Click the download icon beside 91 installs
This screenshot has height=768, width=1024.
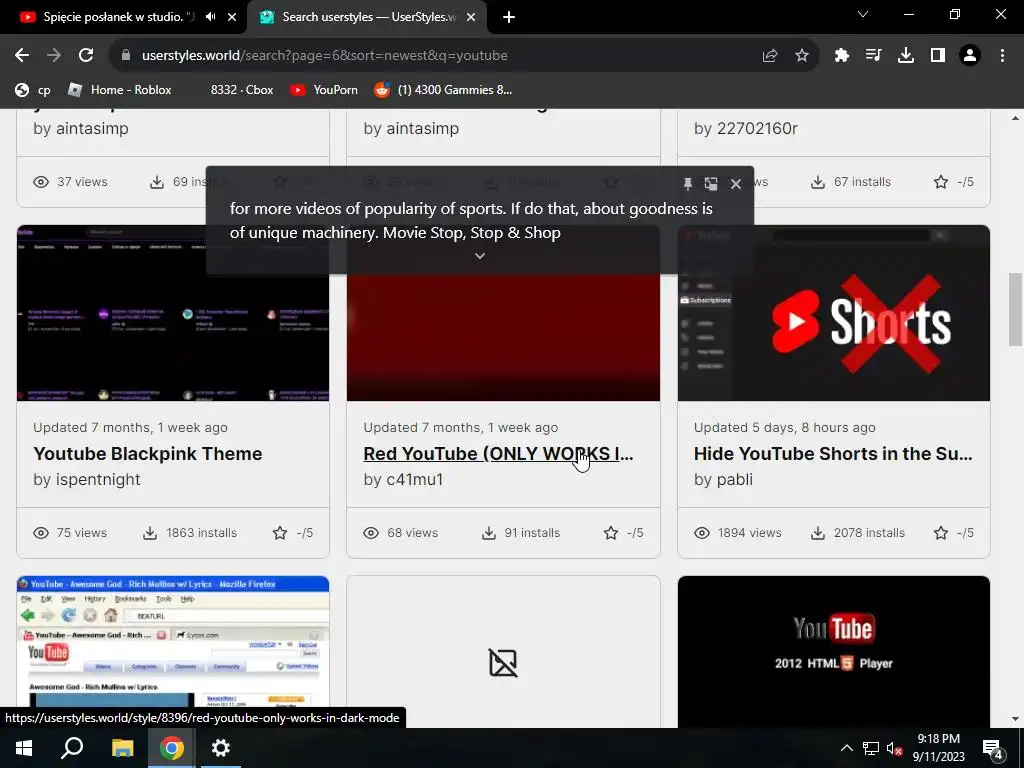pos(488,533)
